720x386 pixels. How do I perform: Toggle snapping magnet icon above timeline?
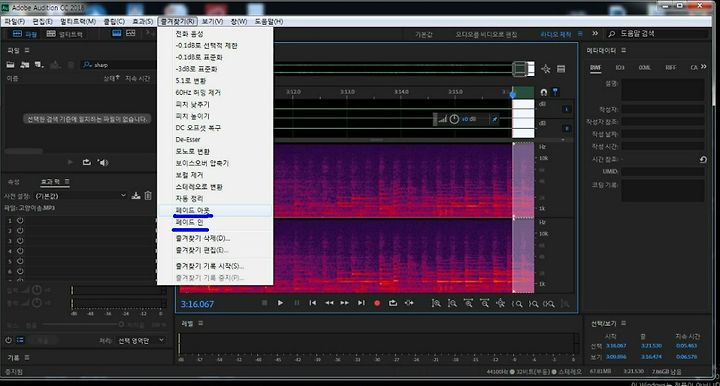tap(544, 92)
